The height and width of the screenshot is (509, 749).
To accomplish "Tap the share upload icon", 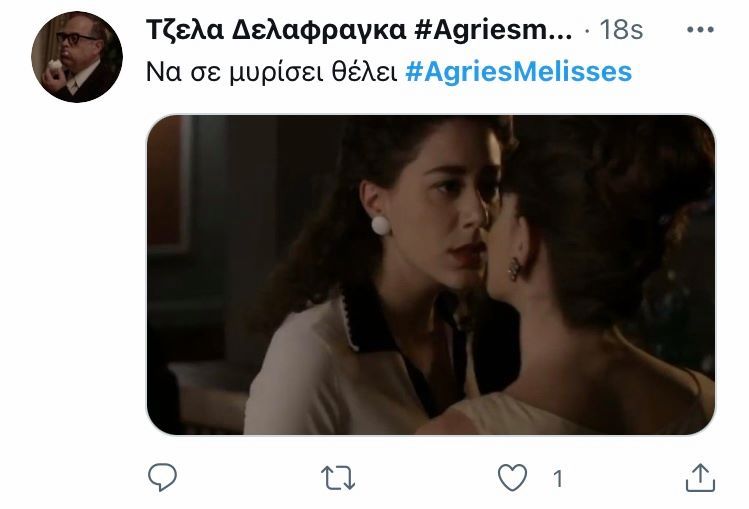I will (700, 477).
